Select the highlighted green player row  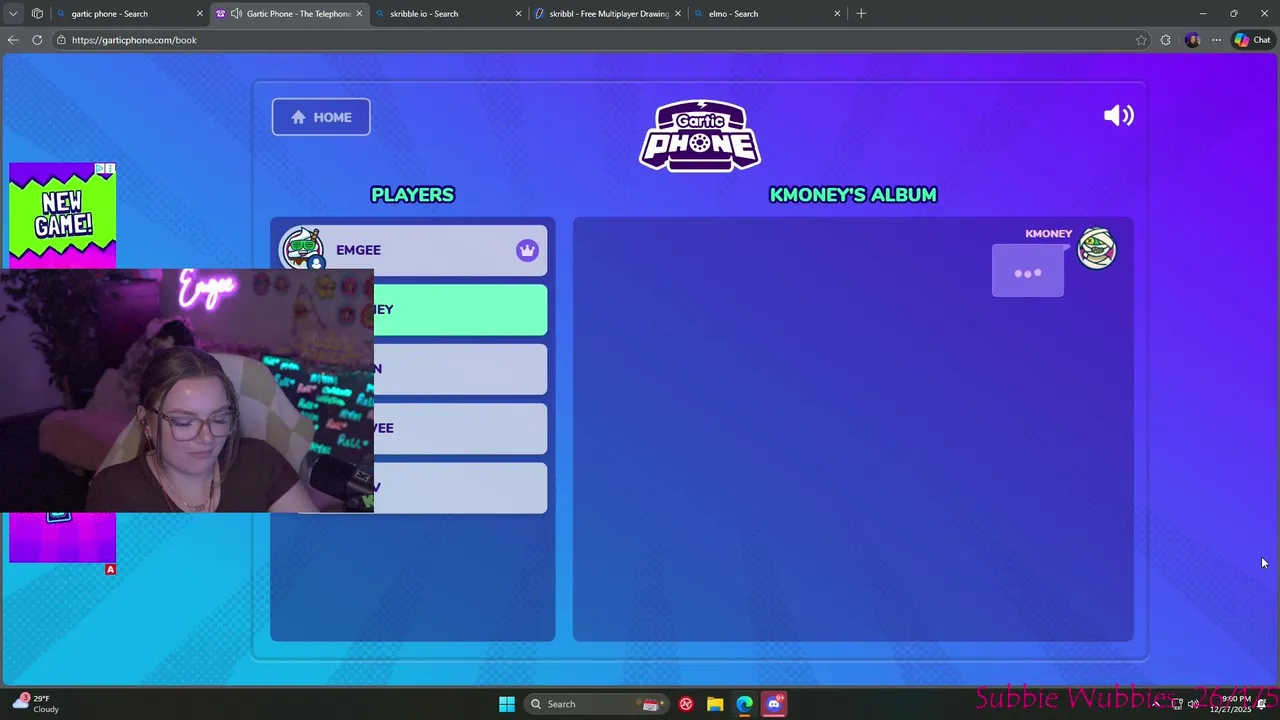point(460,310)
